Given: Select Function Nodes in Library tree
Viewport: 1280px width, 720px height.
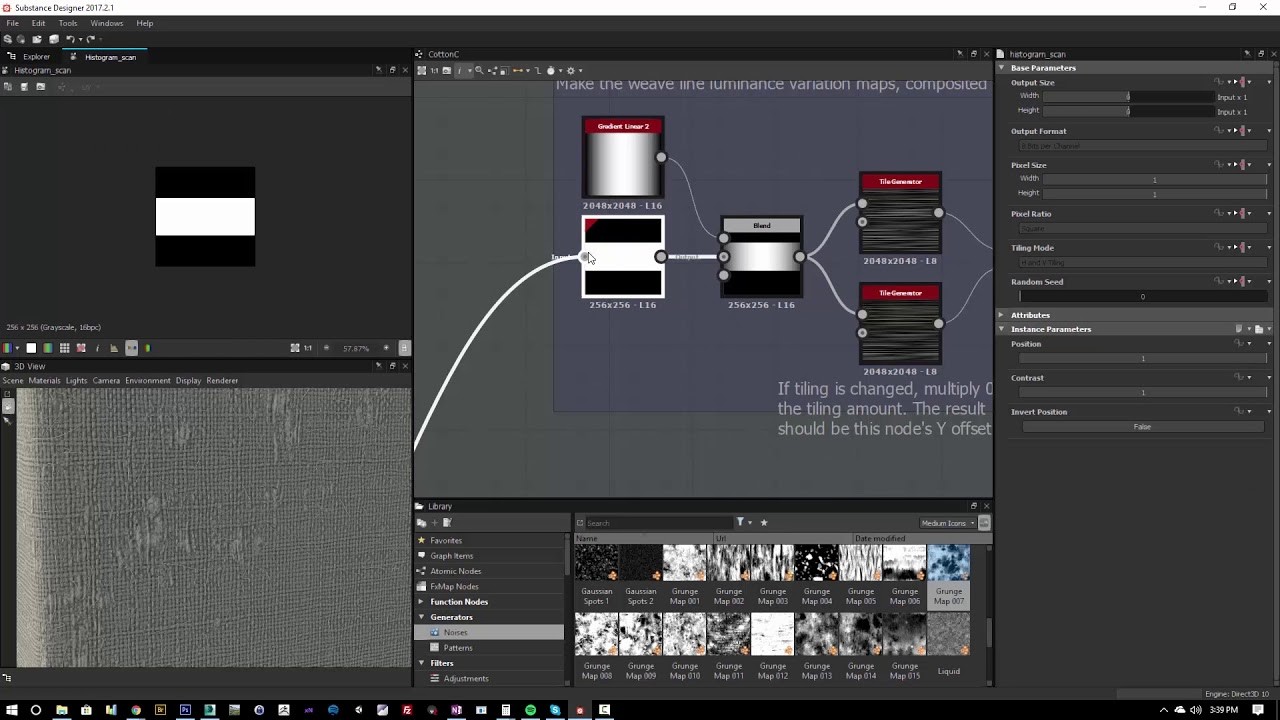Looking at the screenshot, I should tap(459, 602).
